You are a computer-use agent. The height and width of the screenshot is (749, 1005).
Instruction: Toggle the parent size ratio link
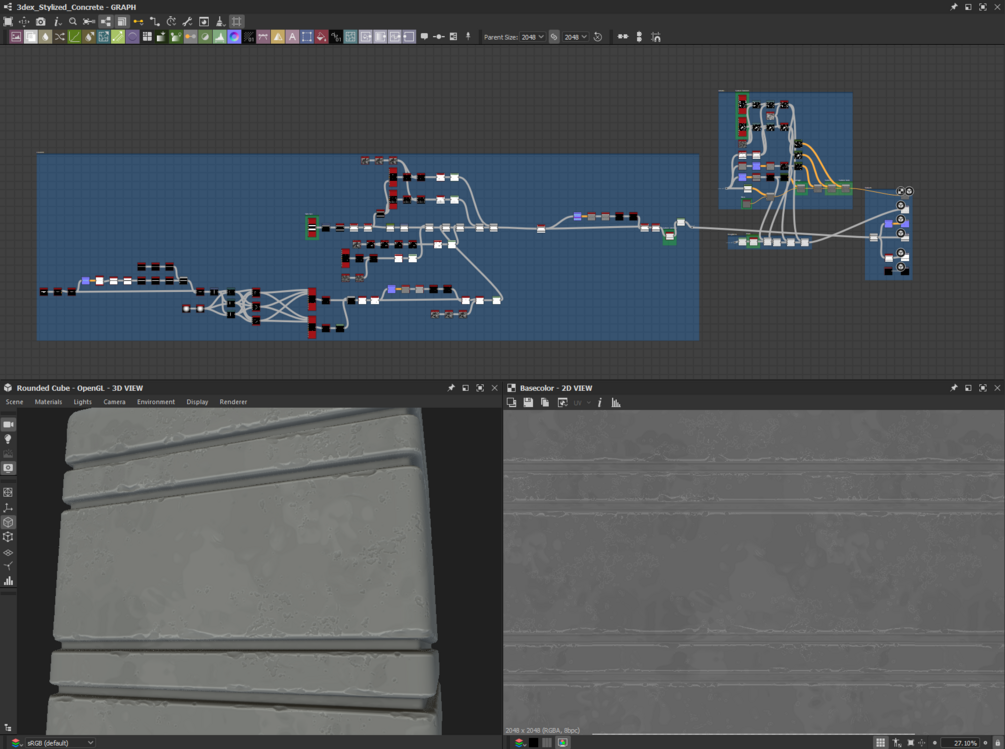pos(554,37)
